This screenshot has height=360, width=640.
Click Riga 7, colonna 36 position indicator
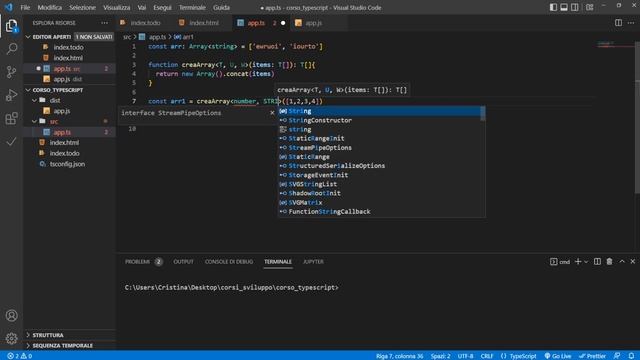pyautogui.click(x=400, y=356)
